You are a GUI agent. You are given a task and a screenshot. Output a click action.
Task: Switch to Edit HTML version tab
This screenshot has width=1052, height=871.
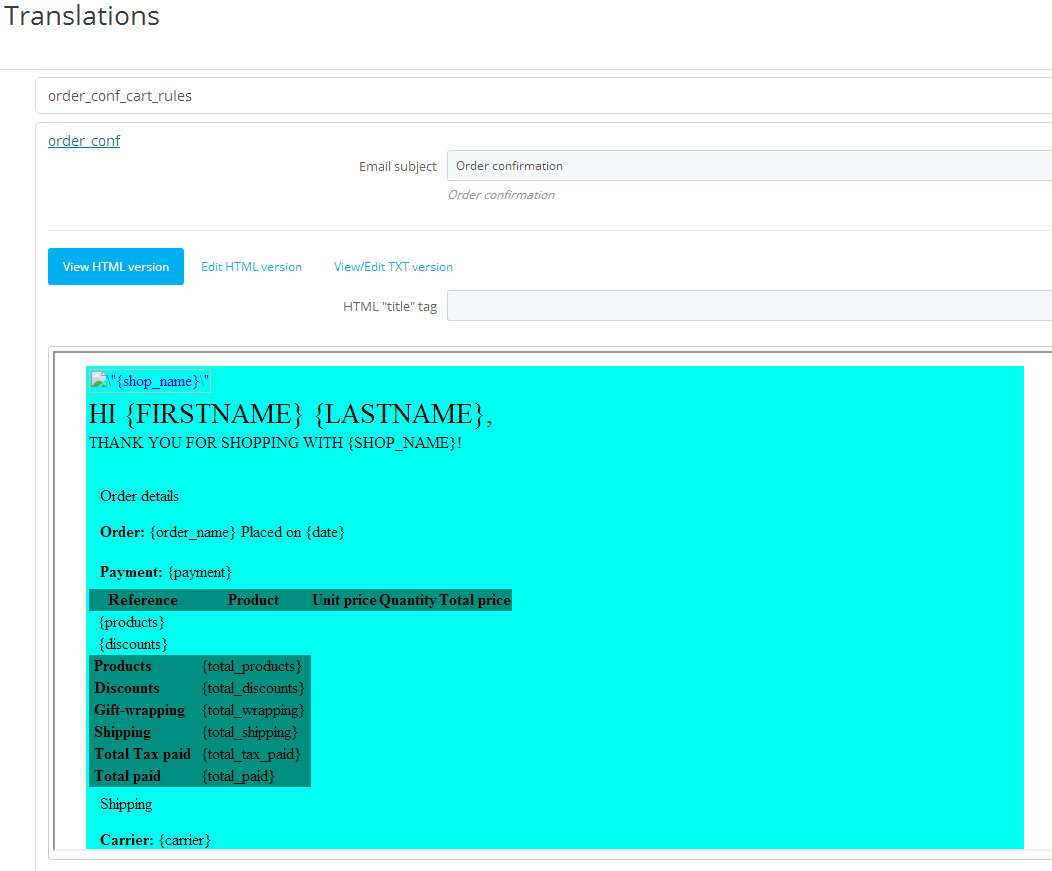(252, 266)
